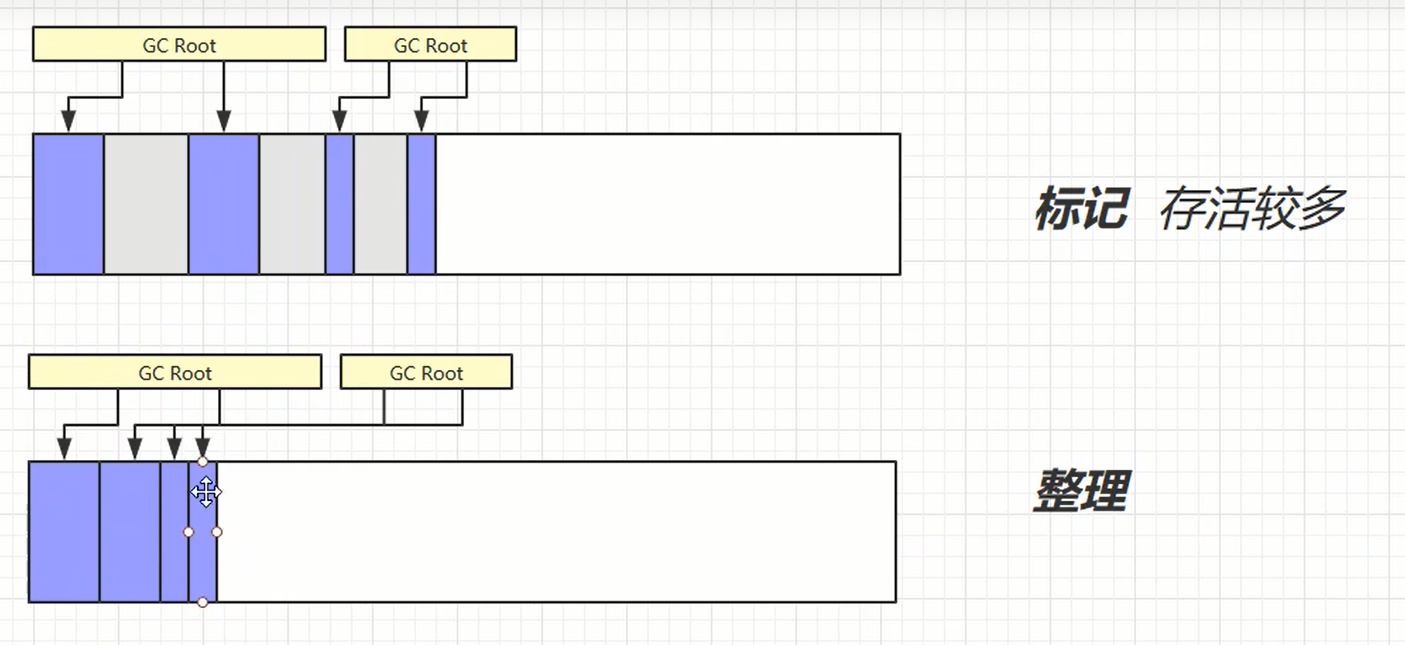Select the 存活较多 text label

(x=1252, y=209)
